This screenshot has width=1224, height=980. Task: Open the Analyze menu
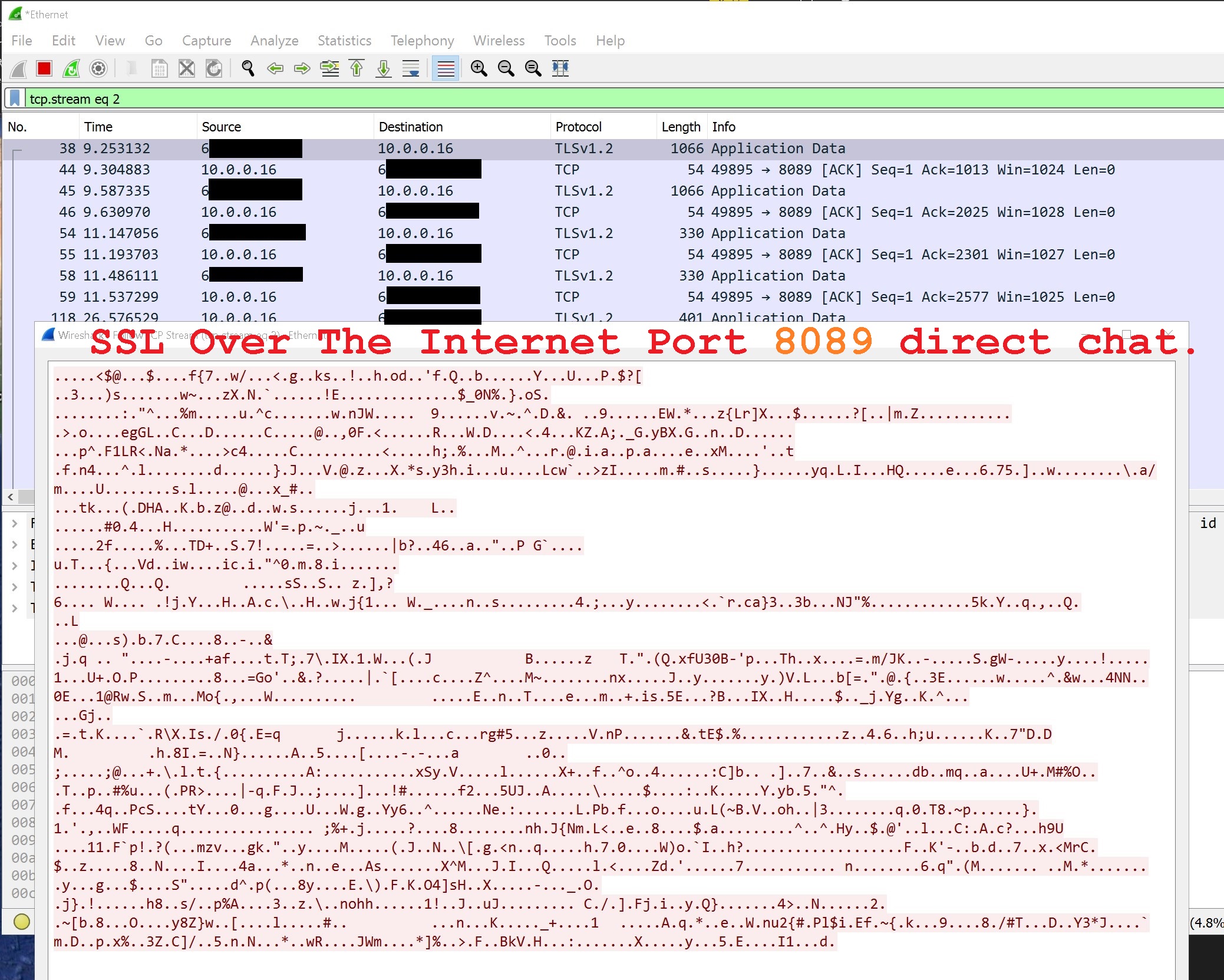(274, 41)
